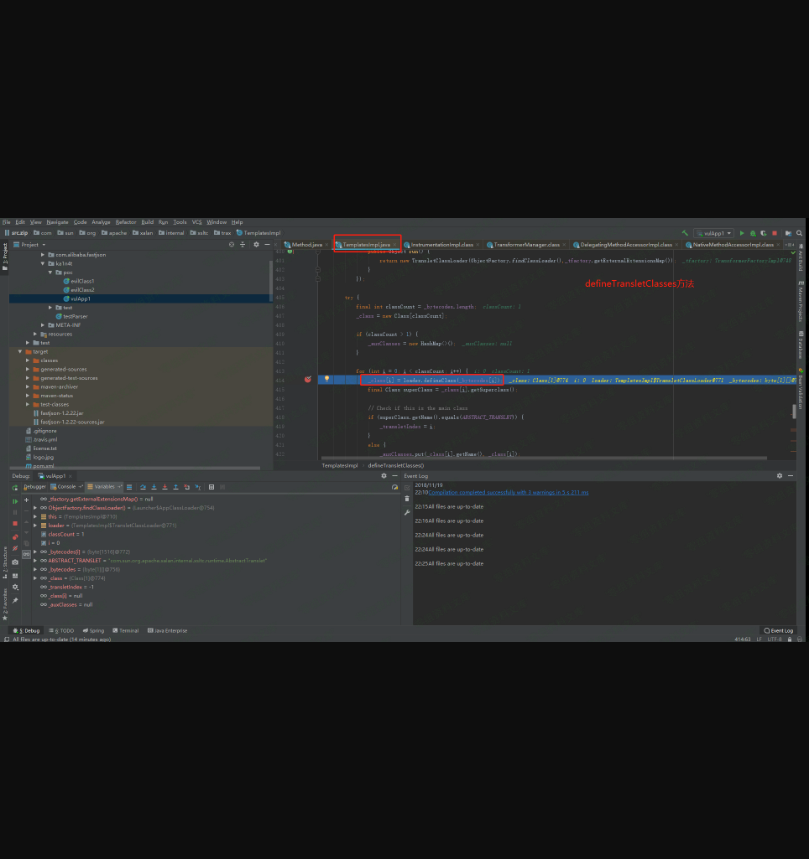The width and height of the screenshot is (809, 859).
Task: Toggle the breakpoint on the highlighted line
Action: [308, 380]
